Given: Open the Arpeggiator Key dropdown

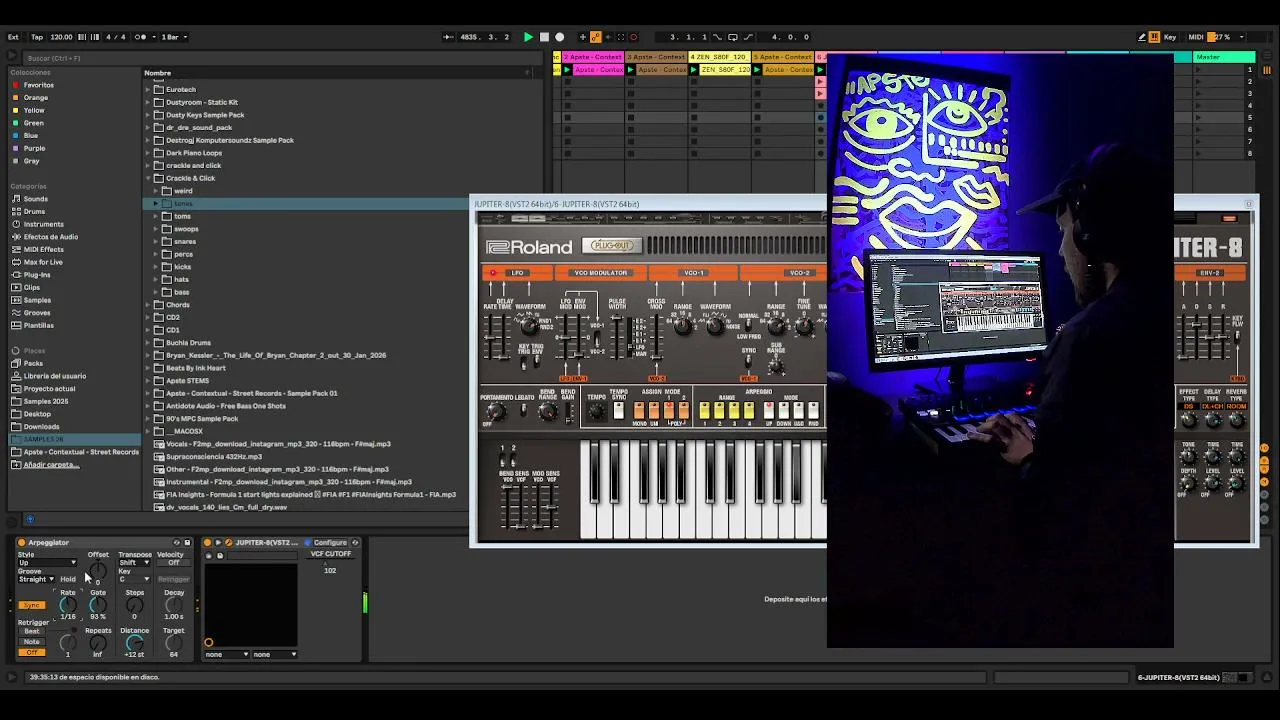Looking at the screenshot, I should (134, 579).
